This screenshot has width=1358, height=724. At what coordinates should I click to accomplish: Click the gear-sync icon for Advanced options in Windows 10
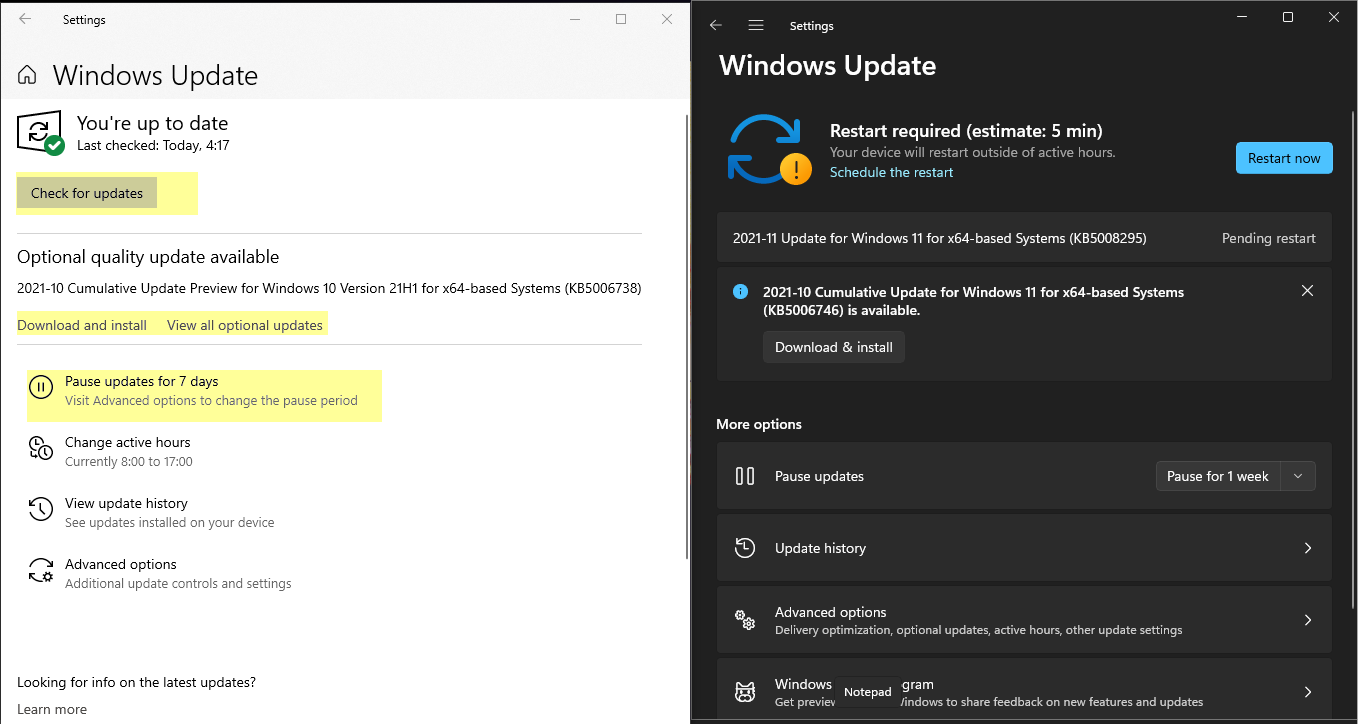pos(40,570)
